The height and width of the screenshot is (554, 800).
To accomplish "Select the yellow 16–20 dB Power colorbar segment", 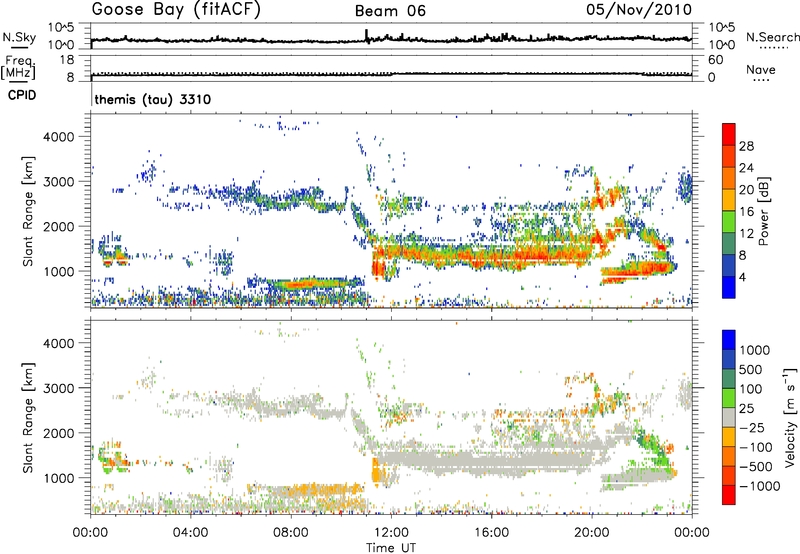I will pos(729,200).
